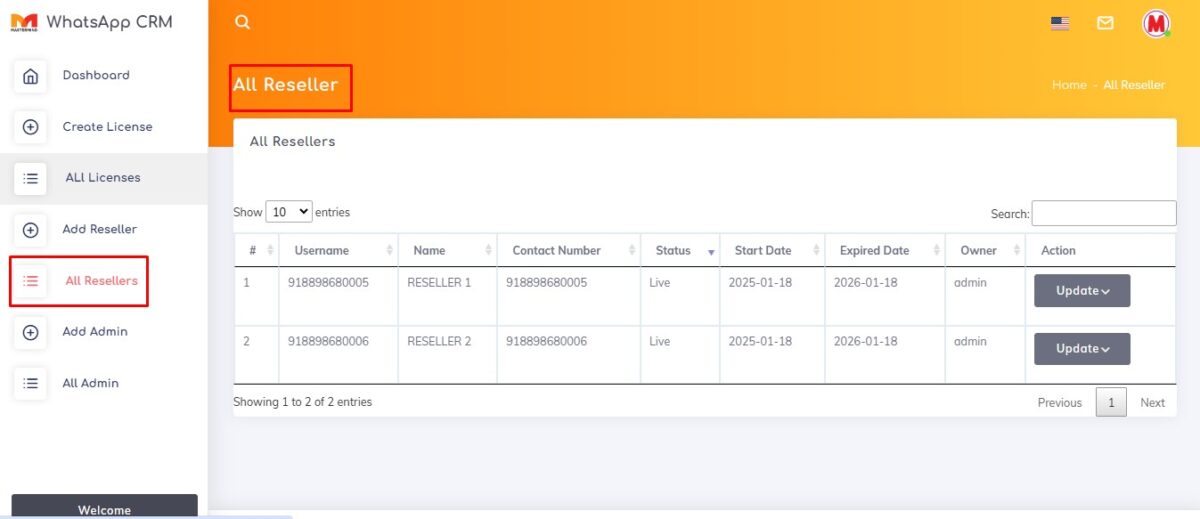Open the entries per page dropdown

(x=289, y=212)
